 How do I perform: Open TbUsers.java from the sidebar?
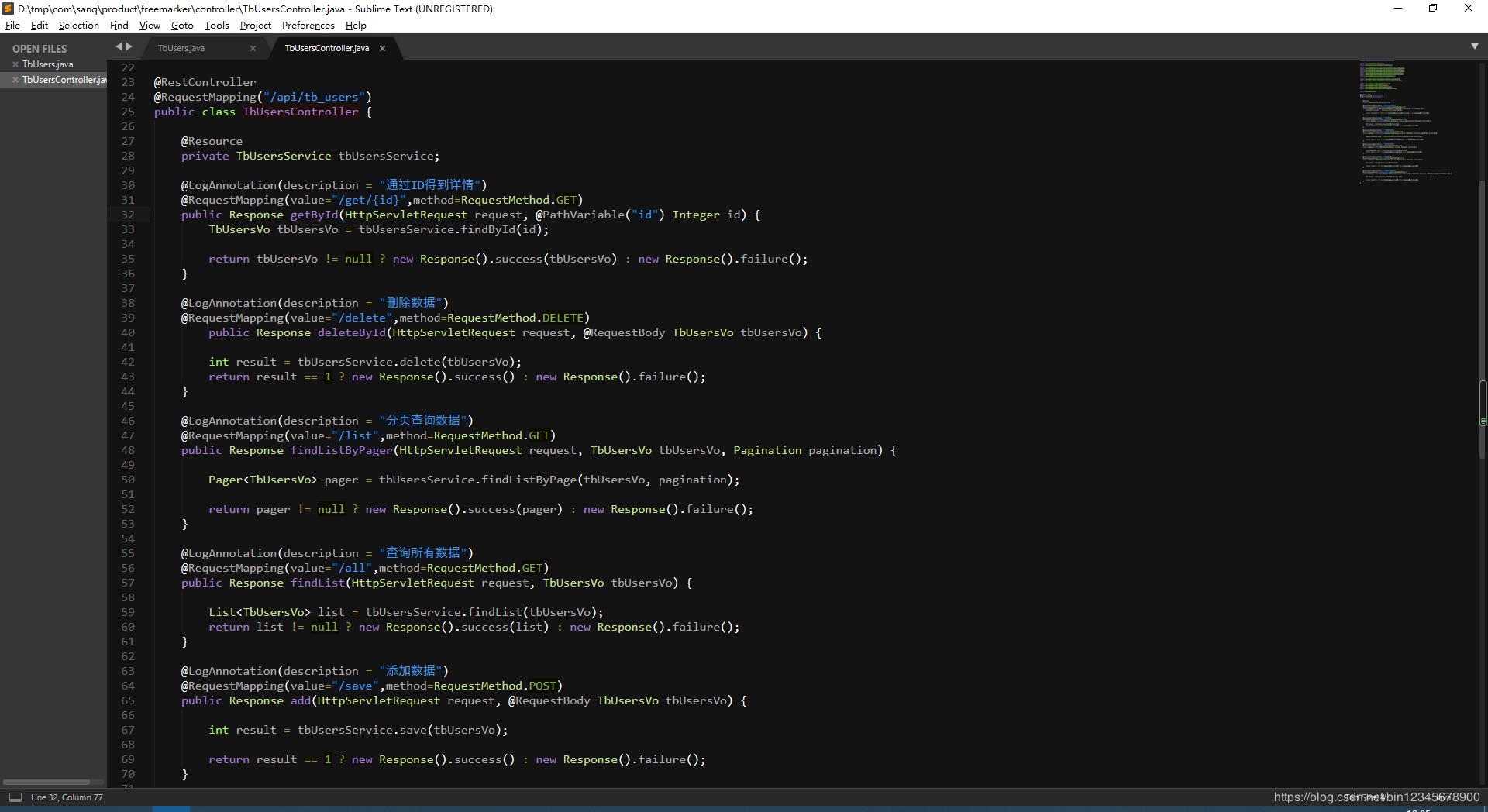tap(48, 64)
